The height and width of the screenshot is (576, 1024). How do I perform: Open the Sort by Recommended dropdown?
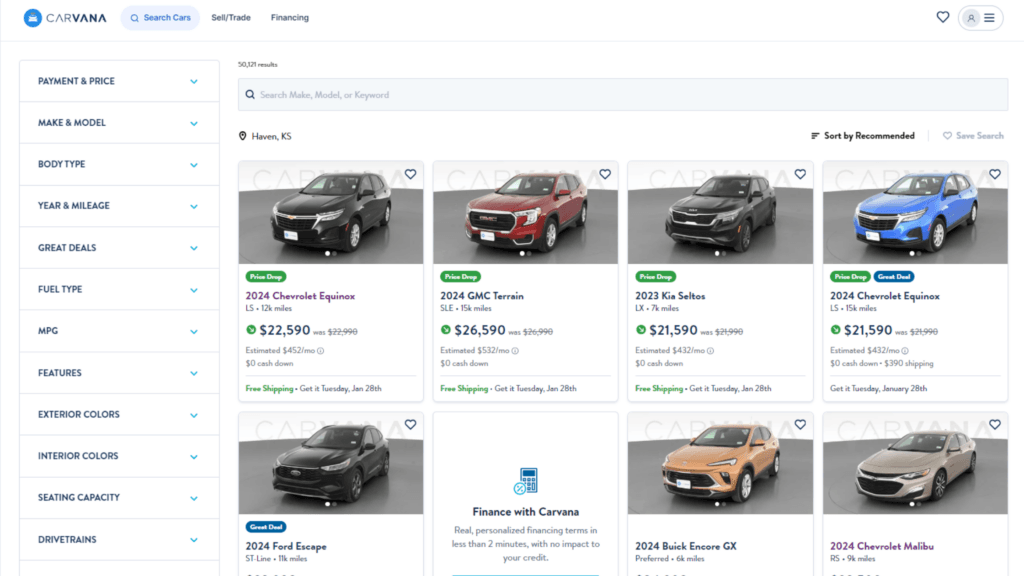pyautogui.click(x=863, y=136)
